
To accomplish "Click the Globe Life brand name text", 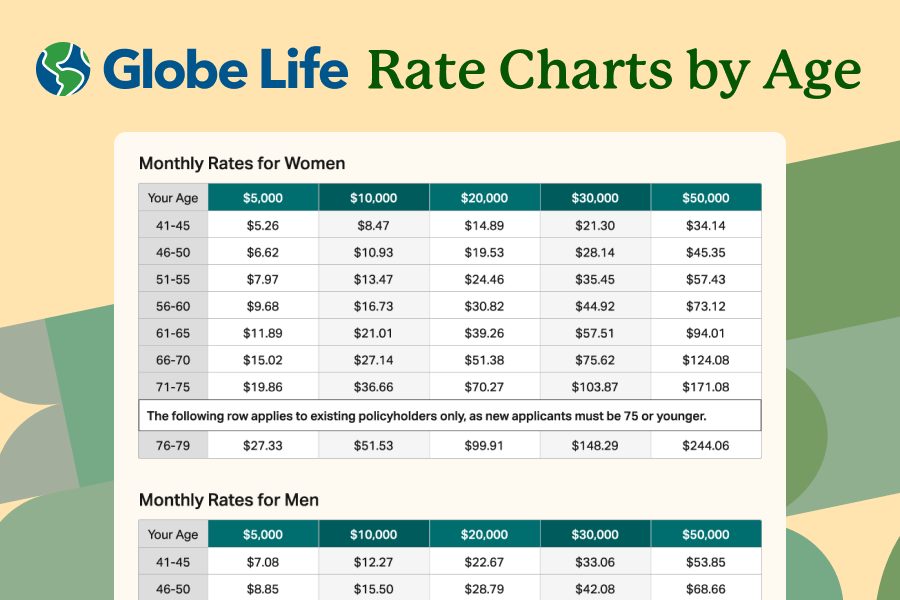I will pyautogui.click(x=226, y=69).
